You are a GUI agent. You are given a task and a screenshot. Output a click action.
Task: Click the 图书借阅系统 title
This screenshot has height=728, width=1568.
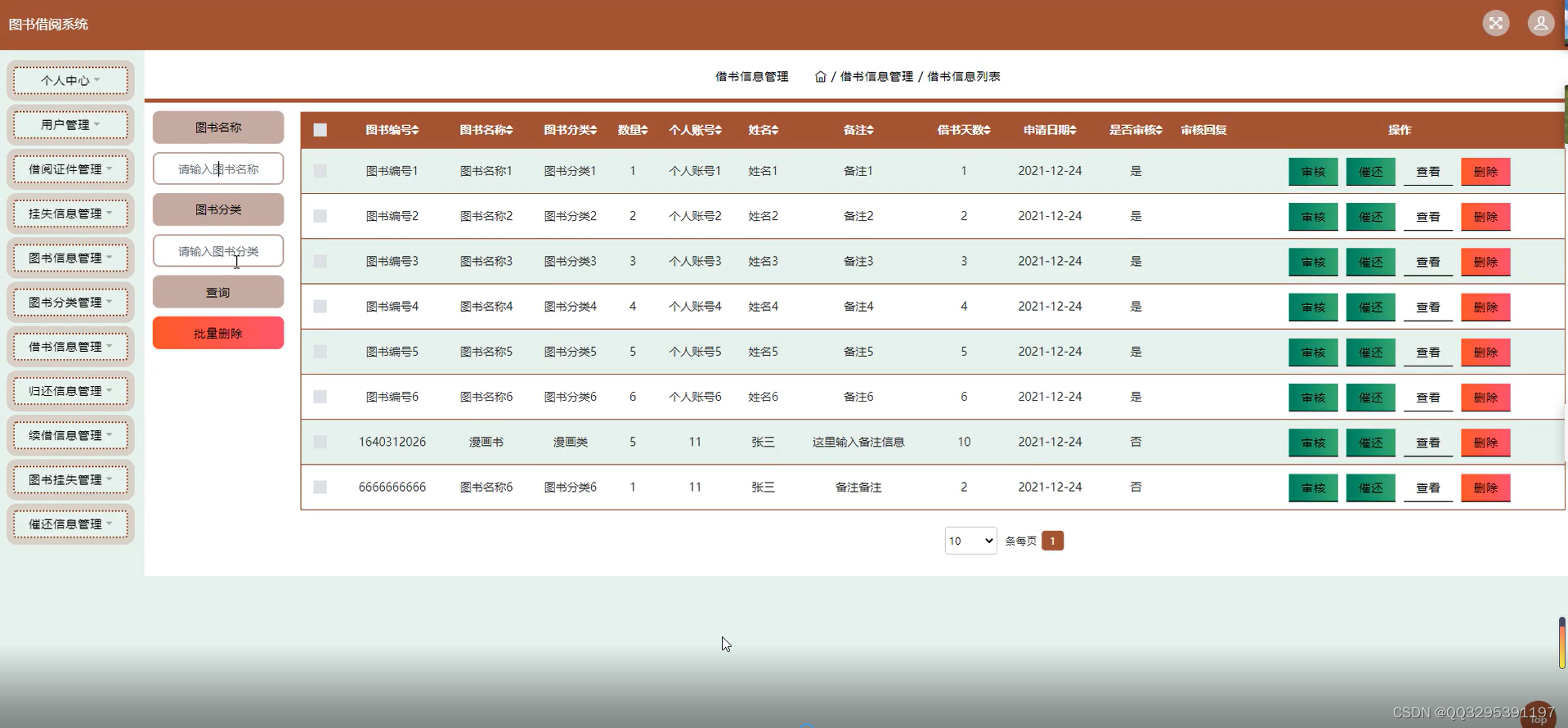pyautogui.click(x=48, y=24)
